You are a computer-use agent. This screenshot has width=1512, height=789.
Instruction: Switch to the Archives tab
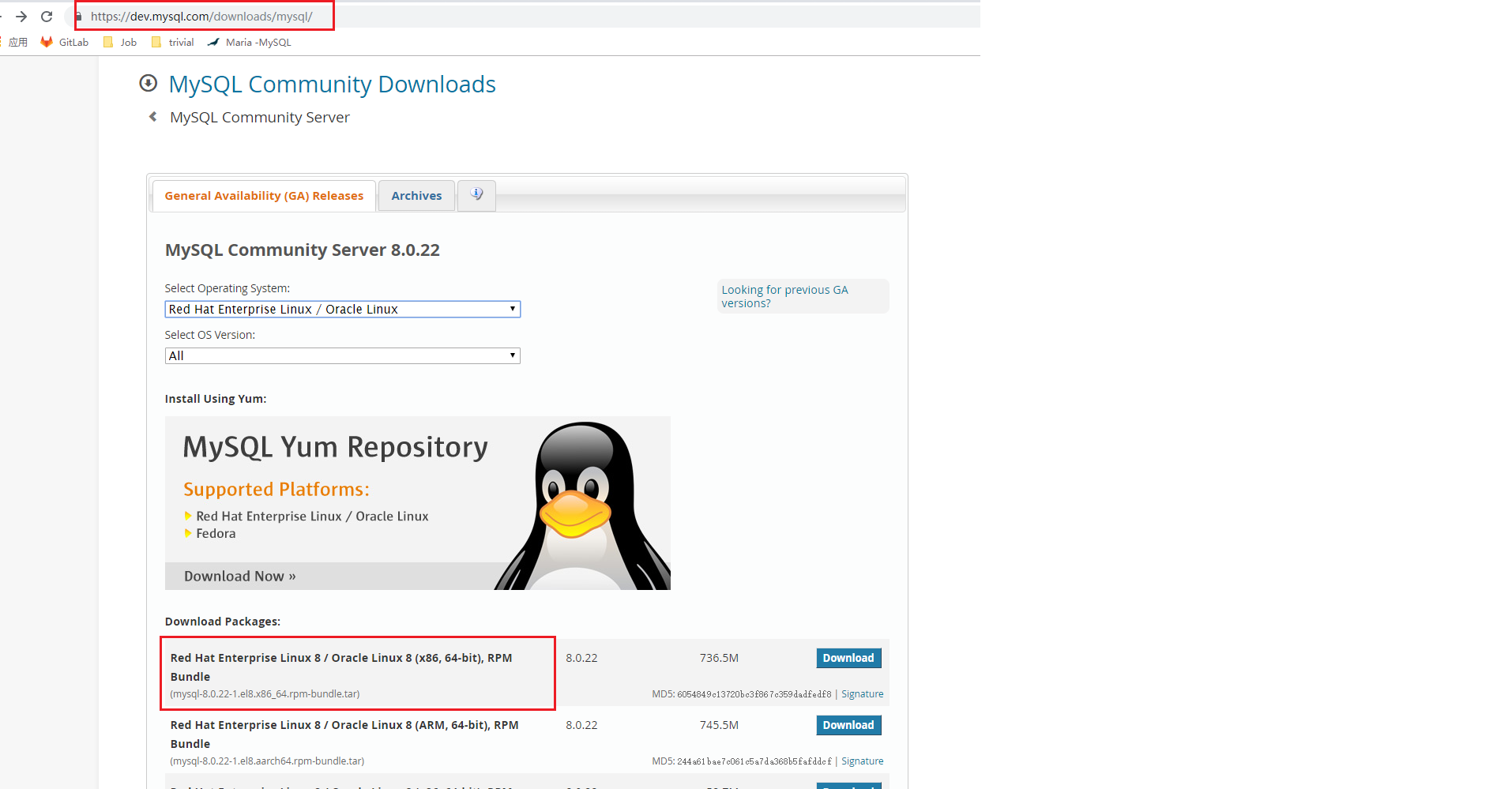pos(416,196)
